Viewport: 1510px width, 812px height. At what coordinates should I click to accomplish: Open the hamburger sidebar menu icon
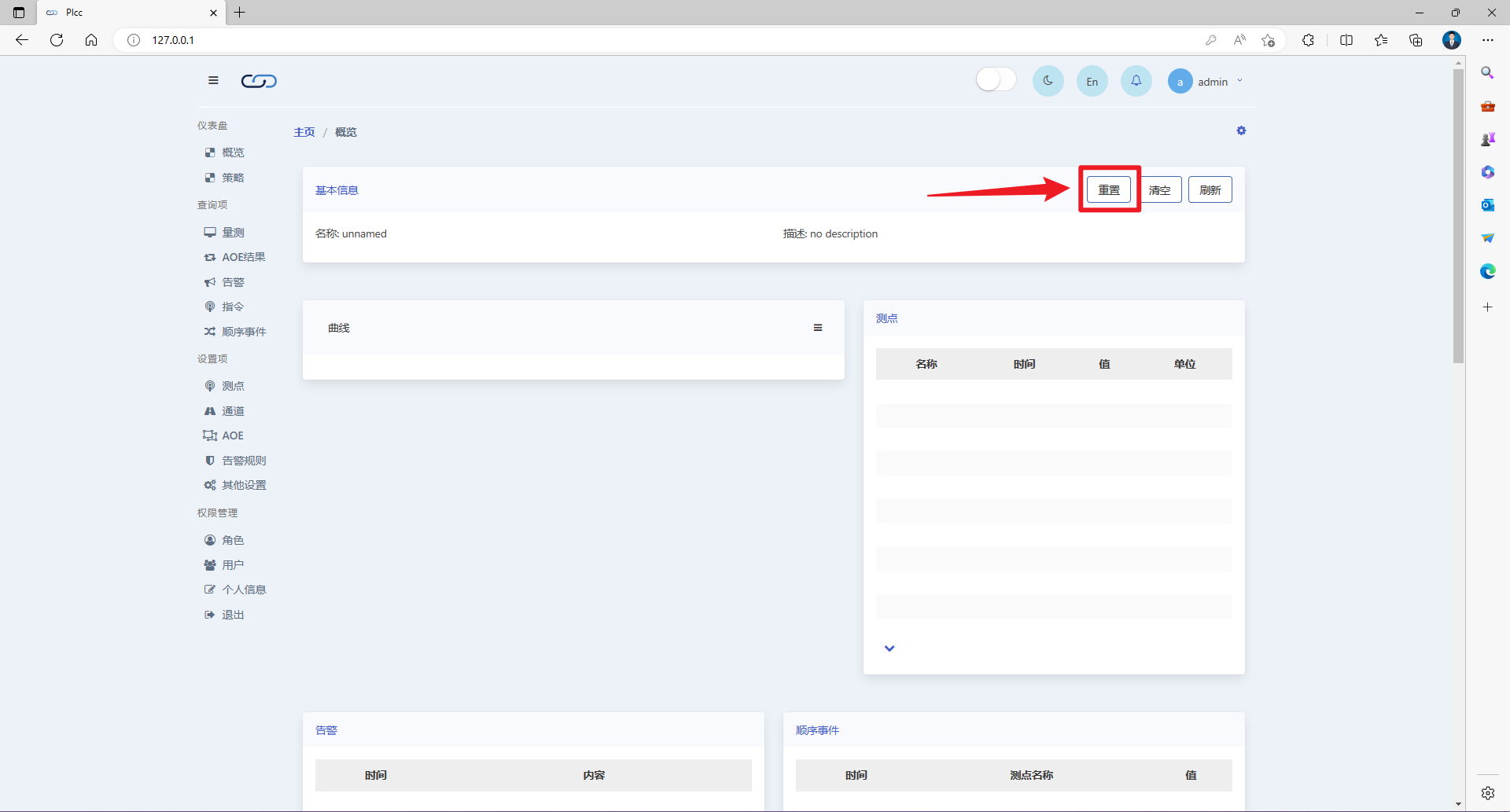point(213,80)
